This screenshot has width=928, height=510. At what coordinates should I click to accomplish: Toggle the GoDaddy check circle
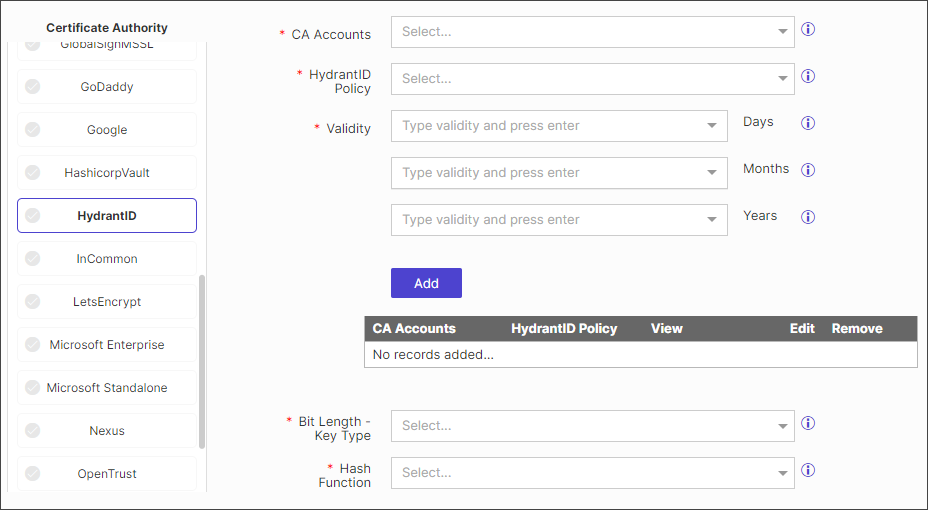(x=33, y=86)
